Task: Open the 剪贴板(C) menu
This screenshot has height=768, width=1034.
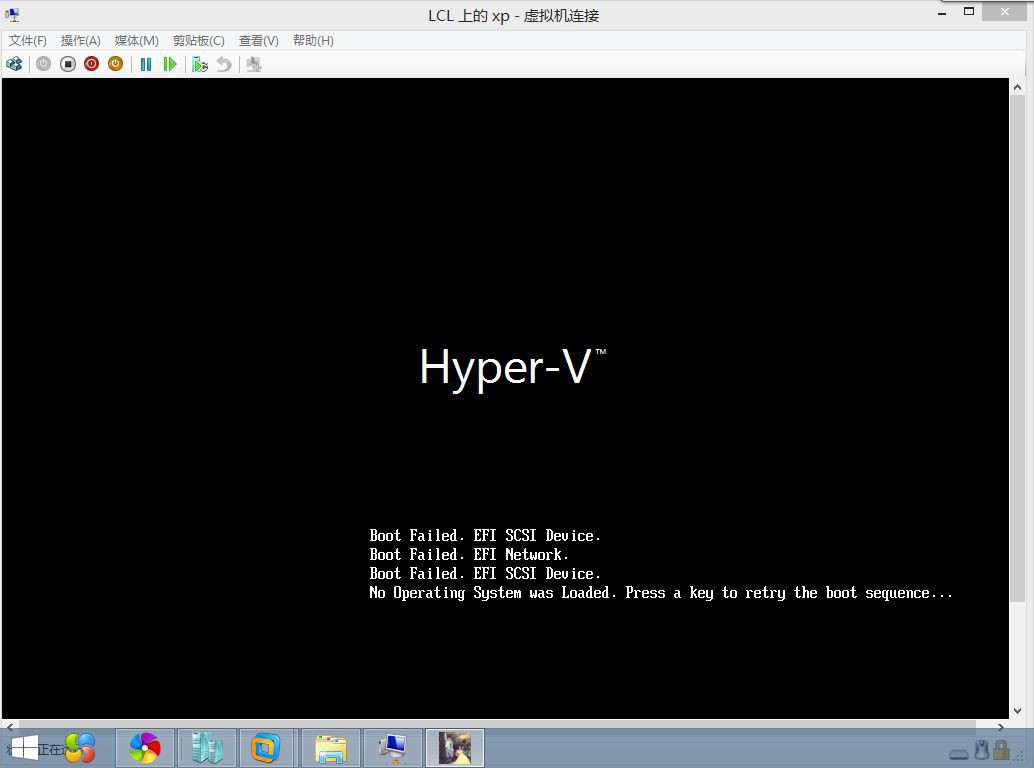Action: pos(198,41)
